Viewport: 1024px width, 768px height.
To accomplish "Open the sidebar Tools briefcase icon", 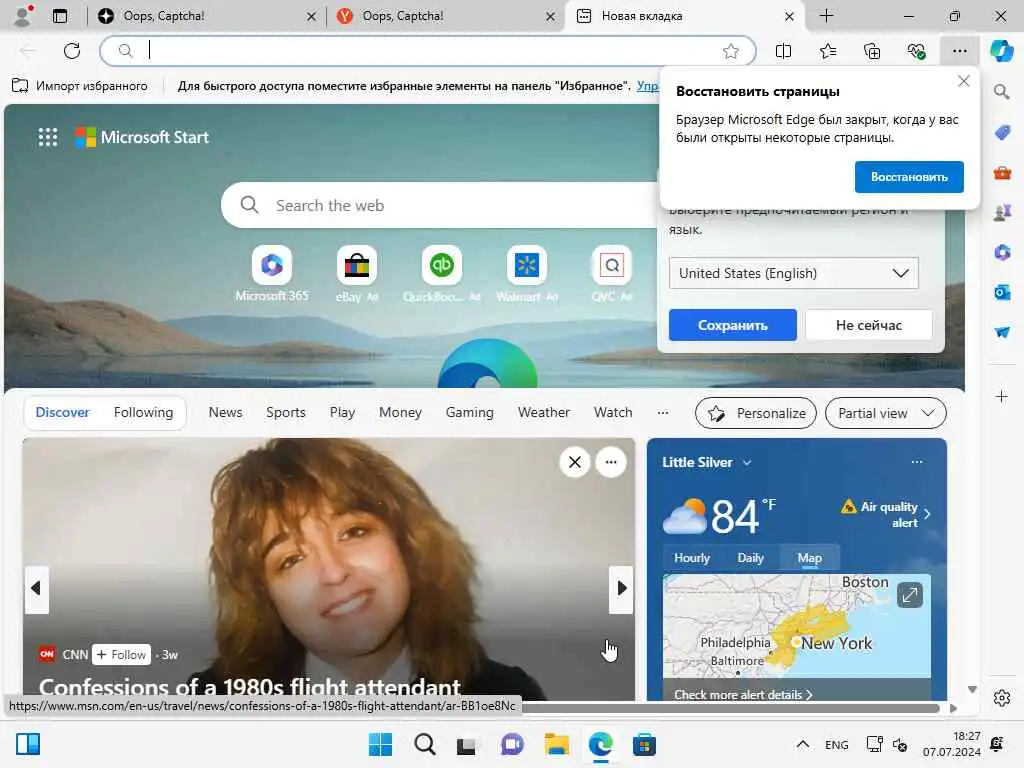I will click(x=1002, y=173).
